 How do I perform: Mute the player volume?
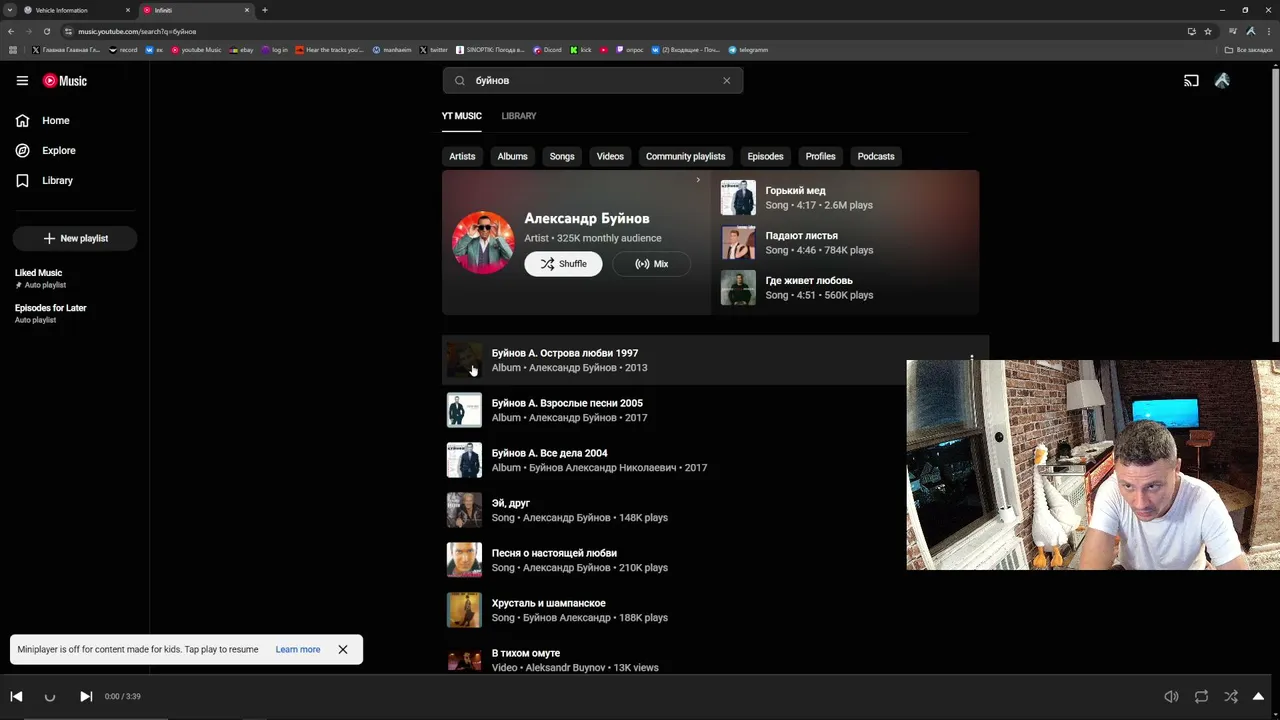[x=1171, y=697]
